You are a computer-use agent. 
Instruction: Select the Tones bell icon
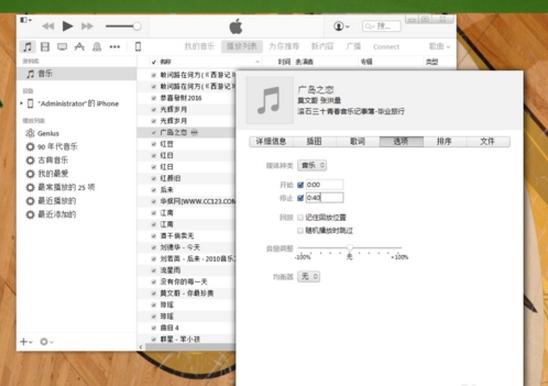click(x=97, y=47)
